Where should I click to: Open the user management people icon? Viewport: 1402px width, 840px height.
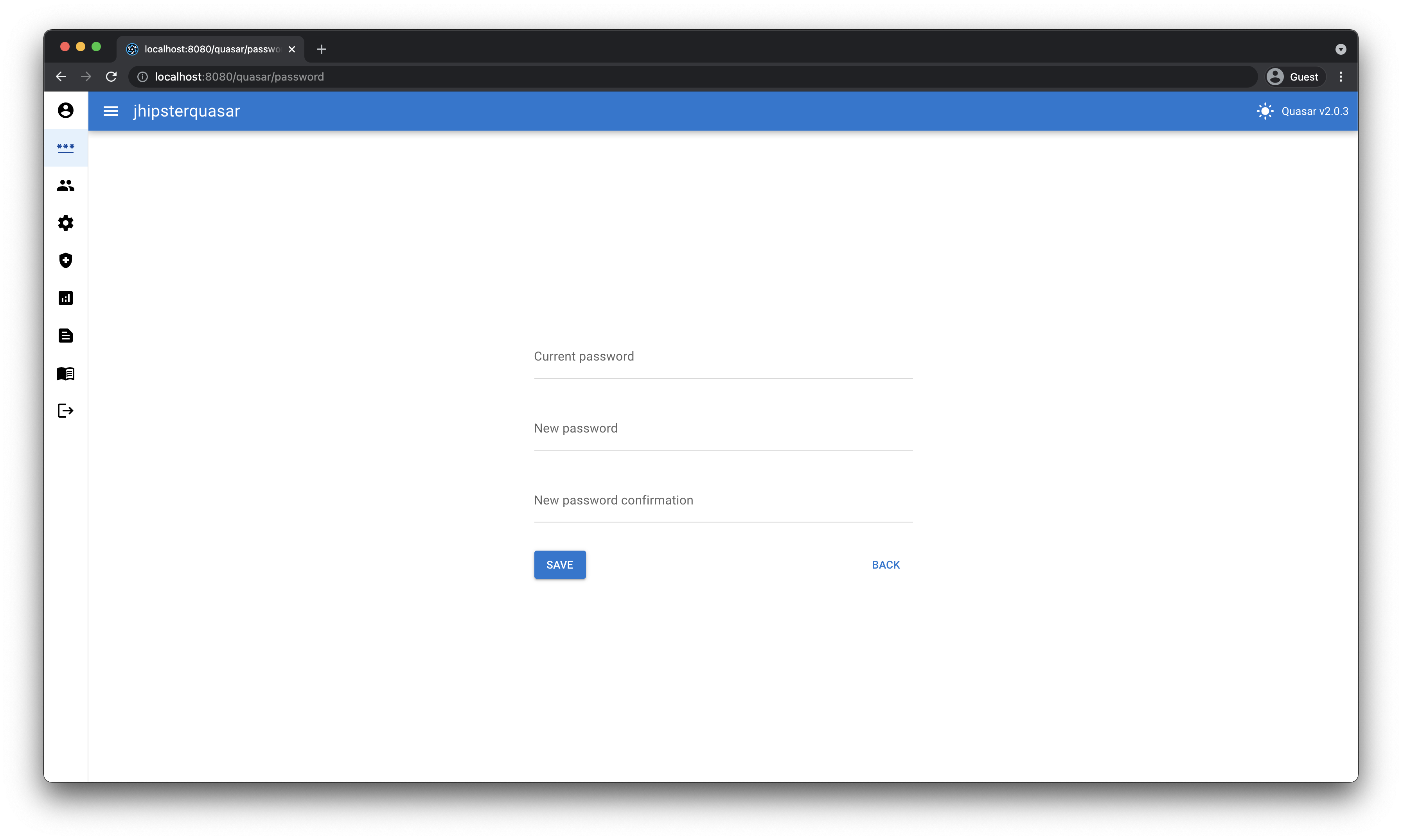[x=66, y=186]
